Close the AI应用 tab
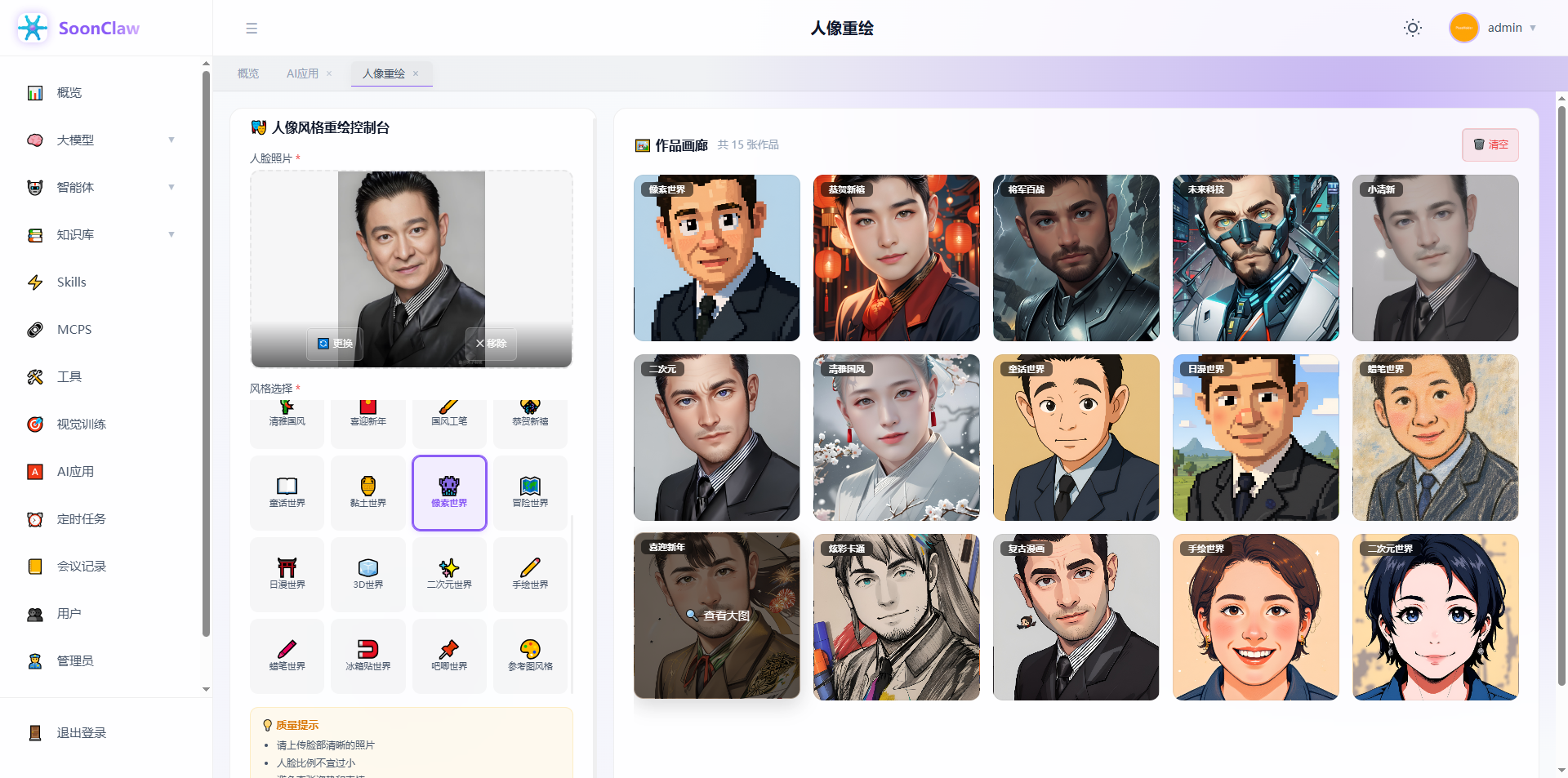1568x778 pixels. (329, 73)
